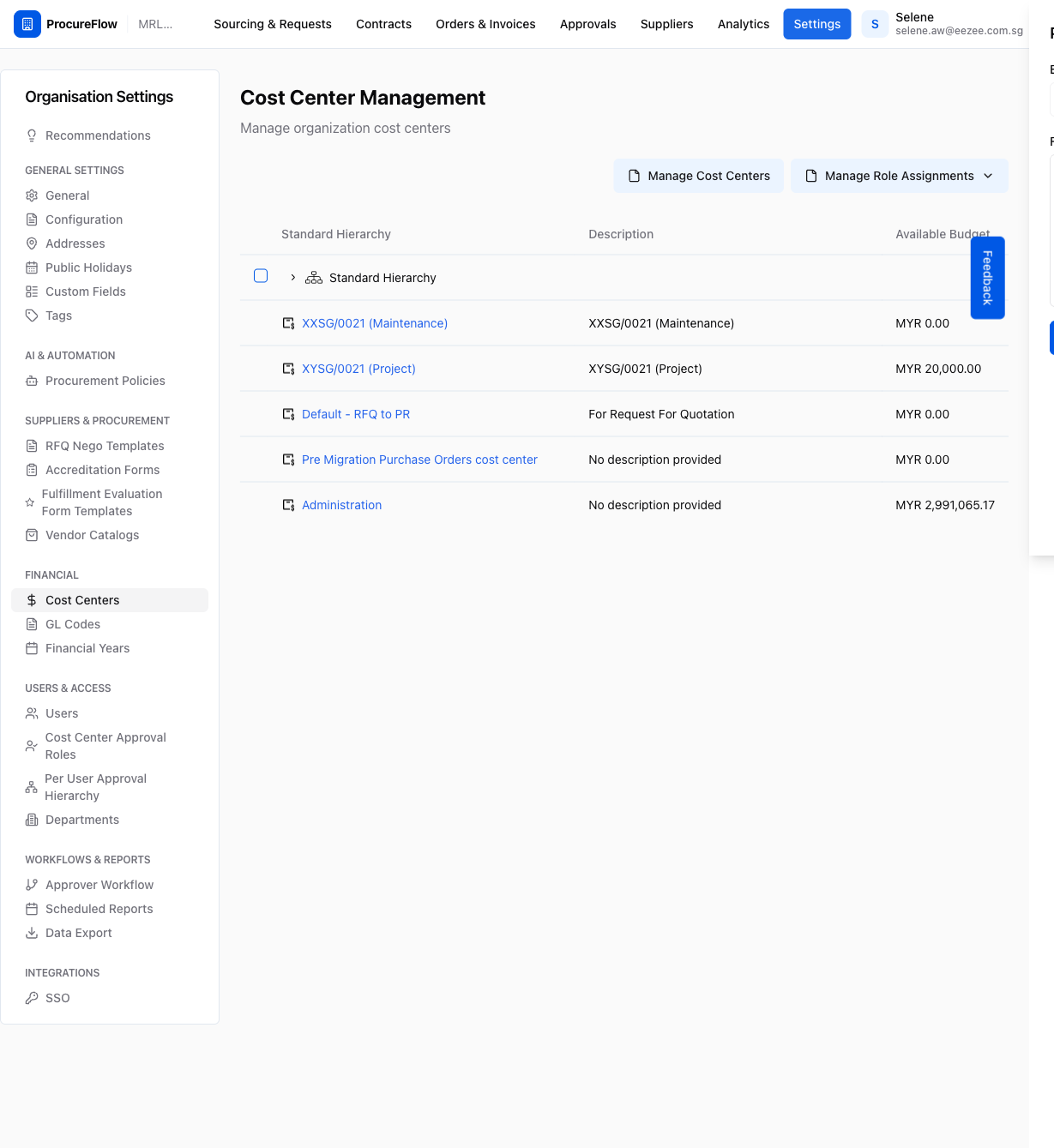Click the org-chart icon in Standard Hierarchy row
1054x1148 pixels.
pos(314,278)
